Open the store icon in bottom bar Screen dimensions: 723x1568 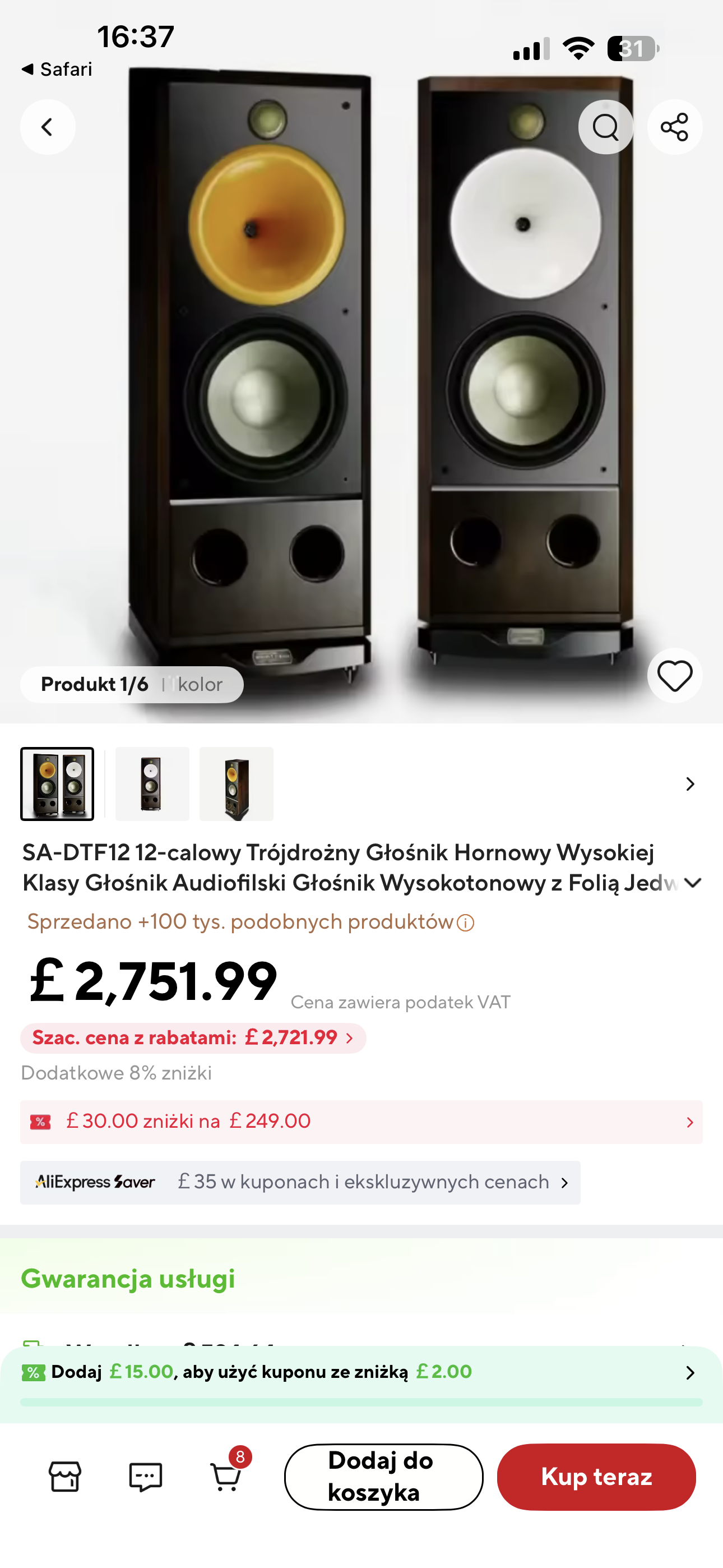point(65,1476)
